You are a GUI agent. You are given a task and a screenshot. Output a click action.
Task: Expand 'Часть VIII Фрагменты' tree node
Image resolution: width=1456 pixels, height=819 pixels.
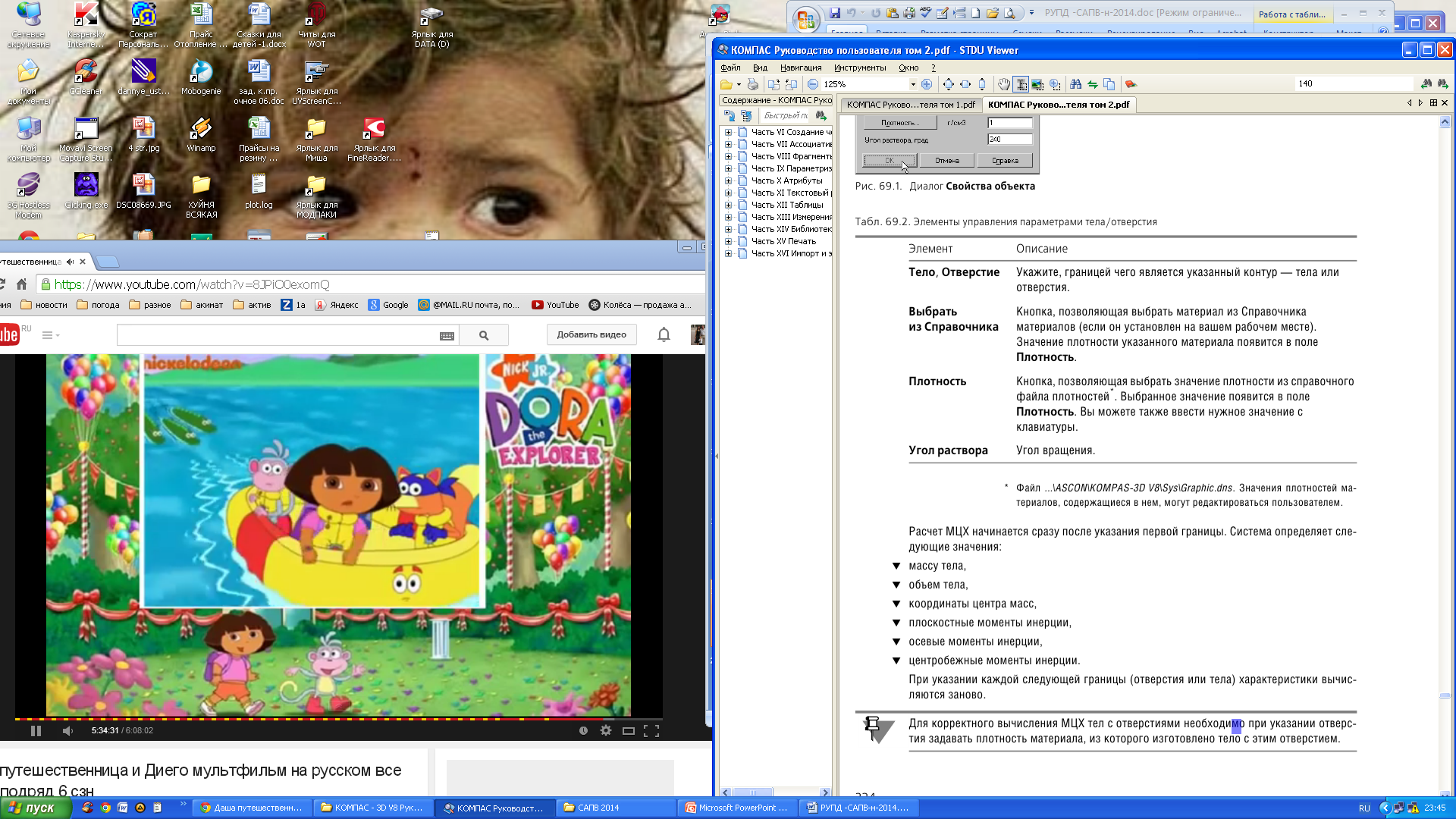729,156
